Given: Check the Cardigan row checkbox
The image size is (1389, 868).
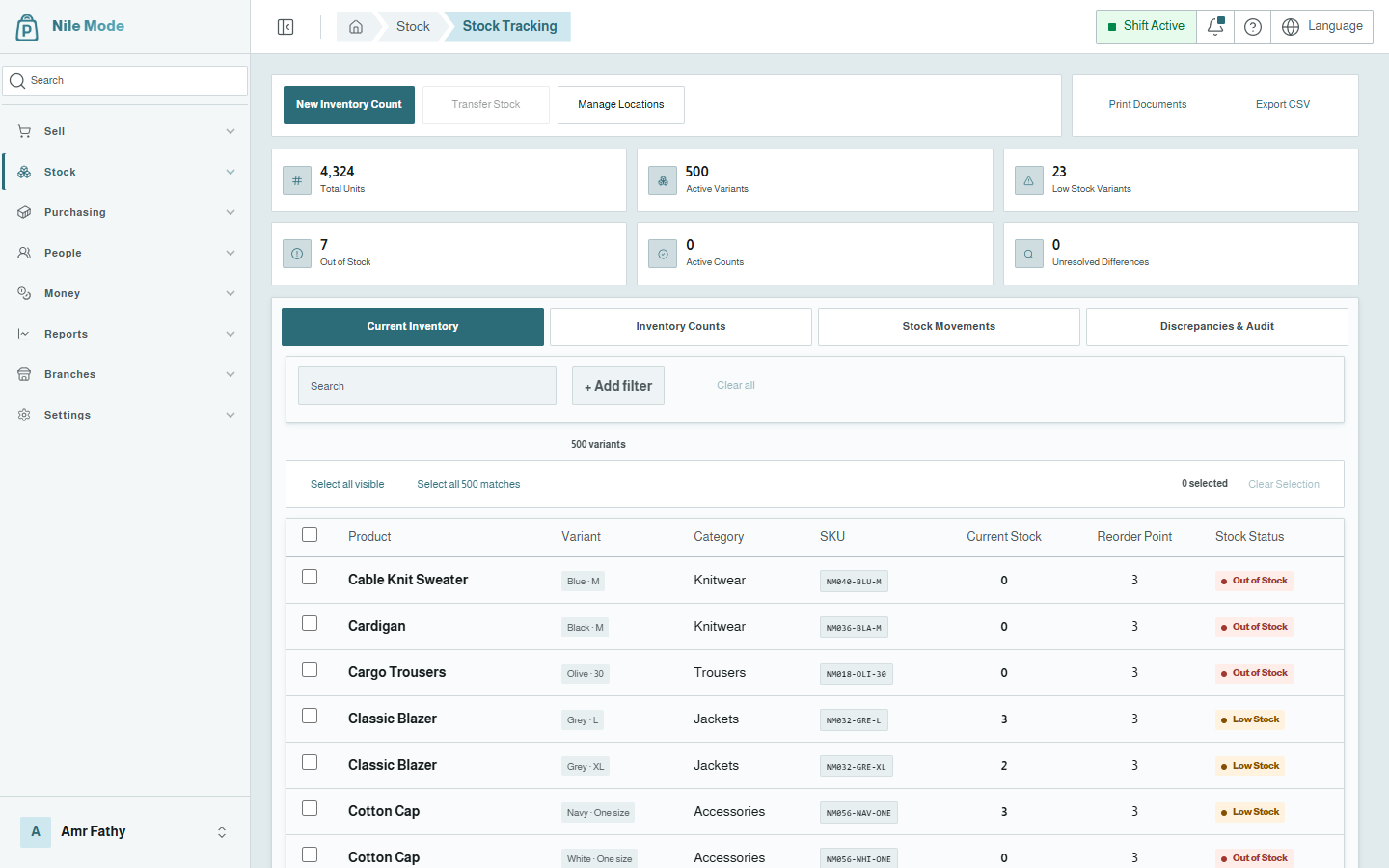Looking at the screenshot, I should tap(310, 623).
